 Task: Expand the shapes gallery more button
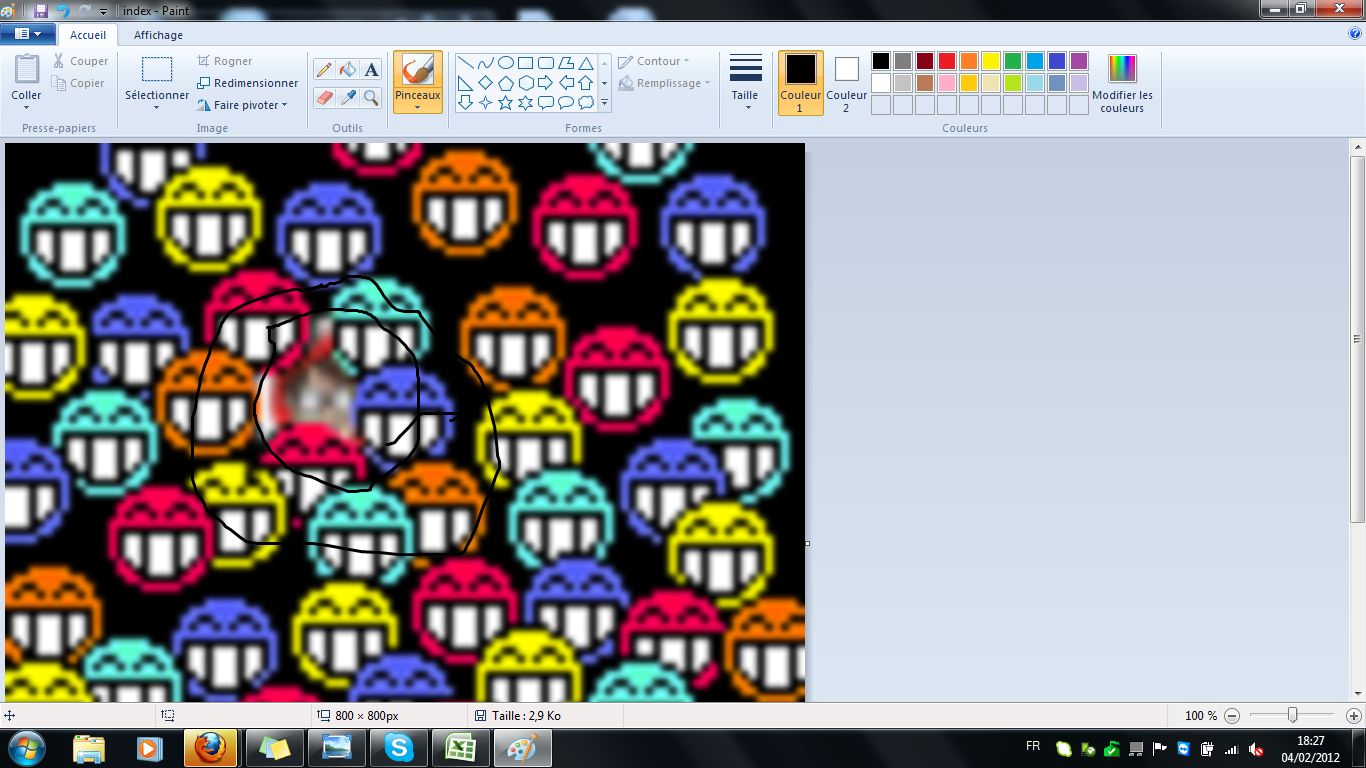(605, 102)
